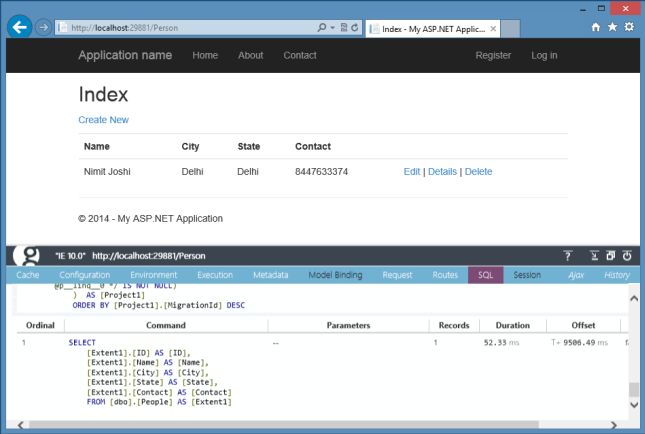Open browser Tools gear icon
This screenshot has height=434, width=645.
click(x=629, y=27)
